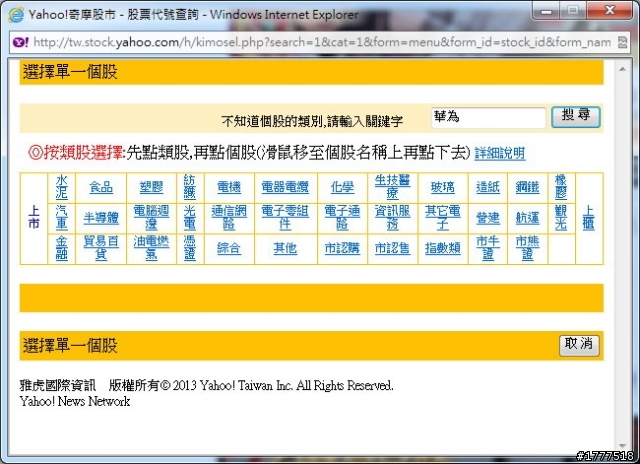640x464 pixels.
Task: Select the 橡膠 rubber category
Action: (561, 187)
